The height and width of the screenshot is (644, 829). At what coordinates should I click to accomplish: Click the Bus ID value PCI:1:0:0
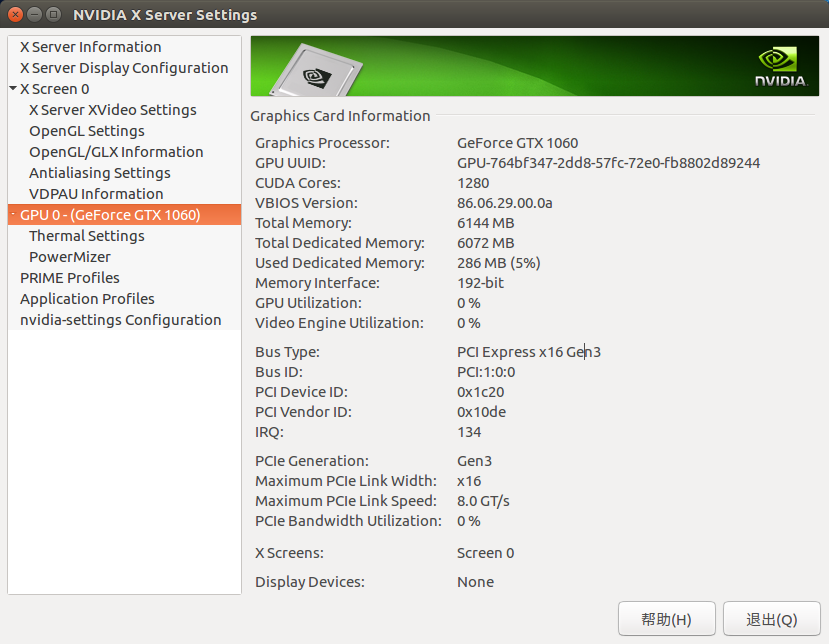click(486, 372)
